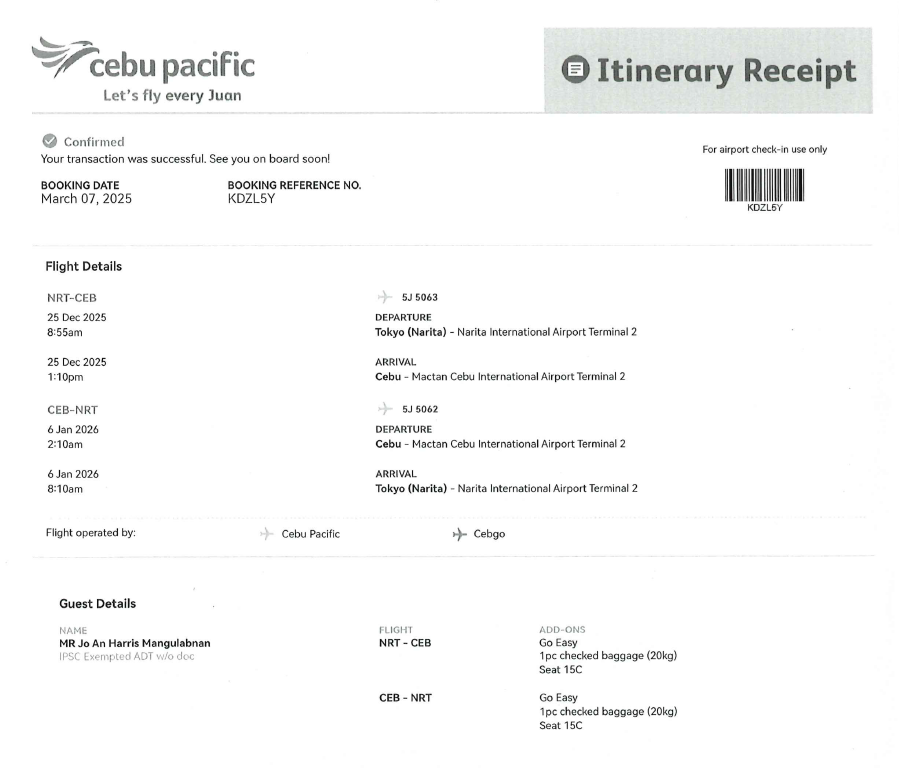Click flight number 5J 5062
The width and height of the screenshot is (899, 768).
(x=420, y=410)
